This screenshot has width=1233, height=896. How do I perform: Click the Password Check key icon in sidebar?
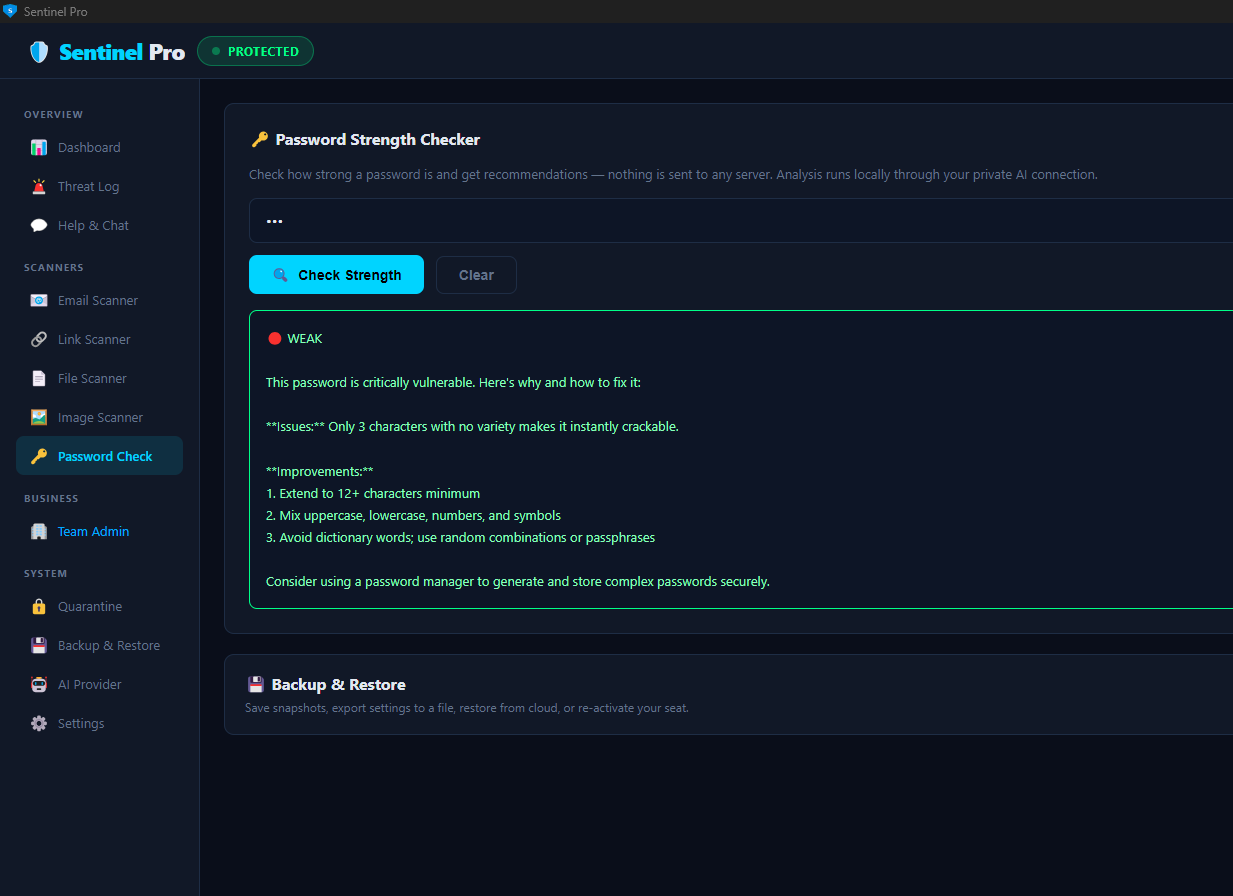pyautogui.click(x=39, y=456)
